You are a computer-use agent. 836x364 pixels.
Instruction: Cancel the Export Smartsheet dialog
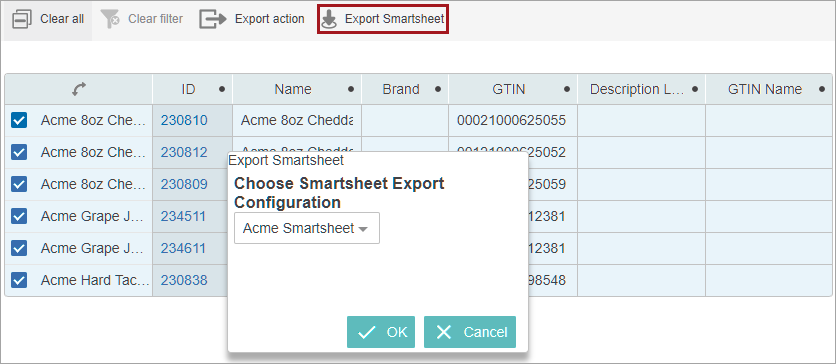(470, 332)
